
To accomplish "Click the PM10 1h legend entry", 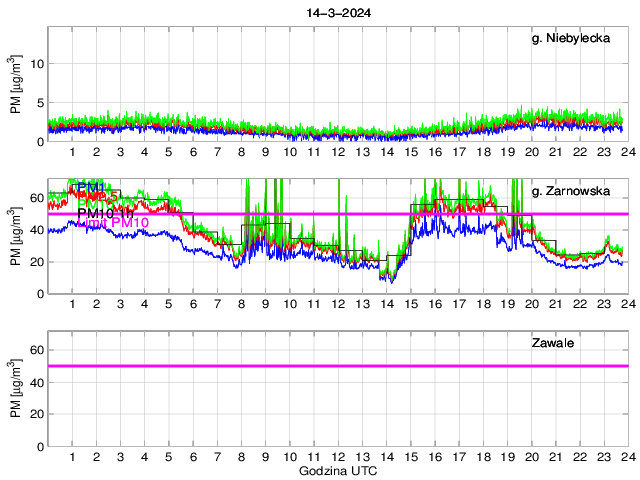I will [106, 213].
